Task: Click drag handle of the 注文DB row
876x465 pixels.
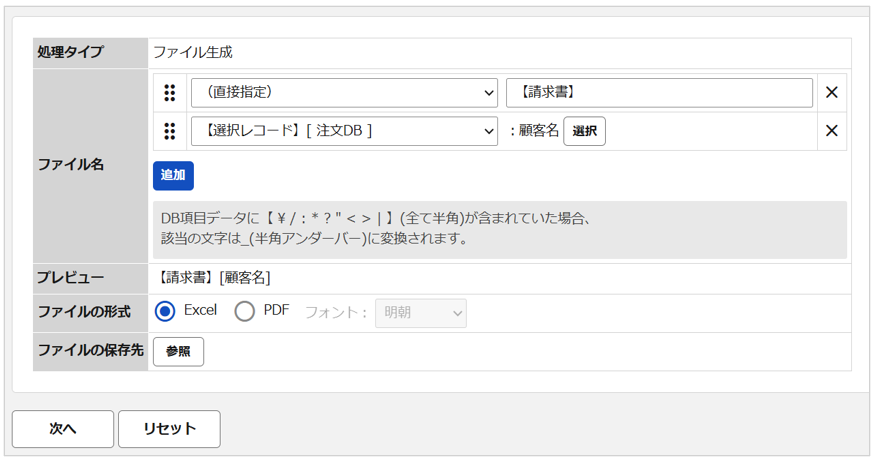Action: click(170, 131)
